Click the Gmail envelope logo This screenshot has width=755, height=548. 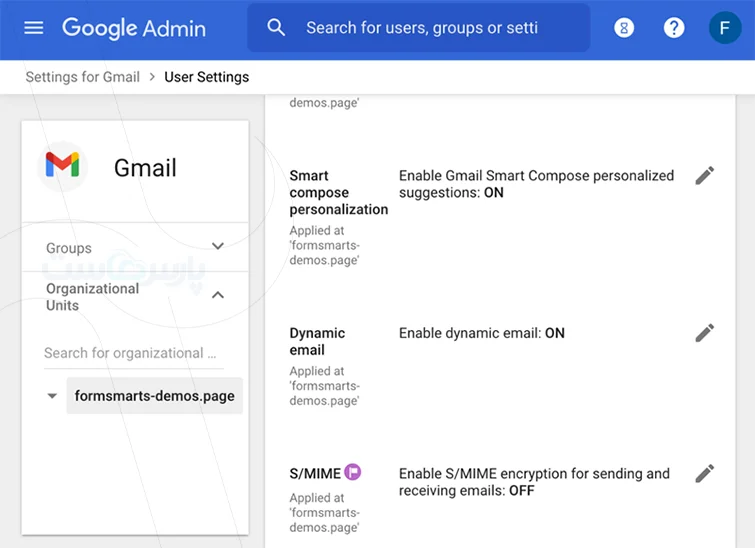[63, 165]
